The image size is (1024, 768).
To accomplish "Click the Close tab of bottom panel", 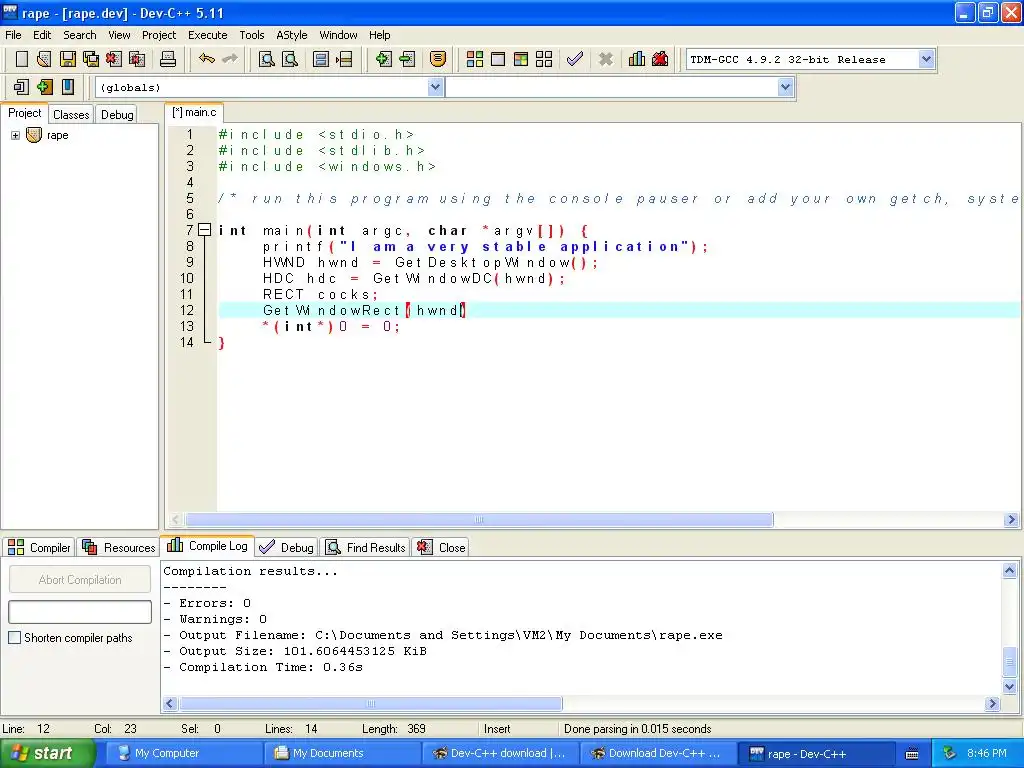I will pyautogui.click(x=441, y=547).
